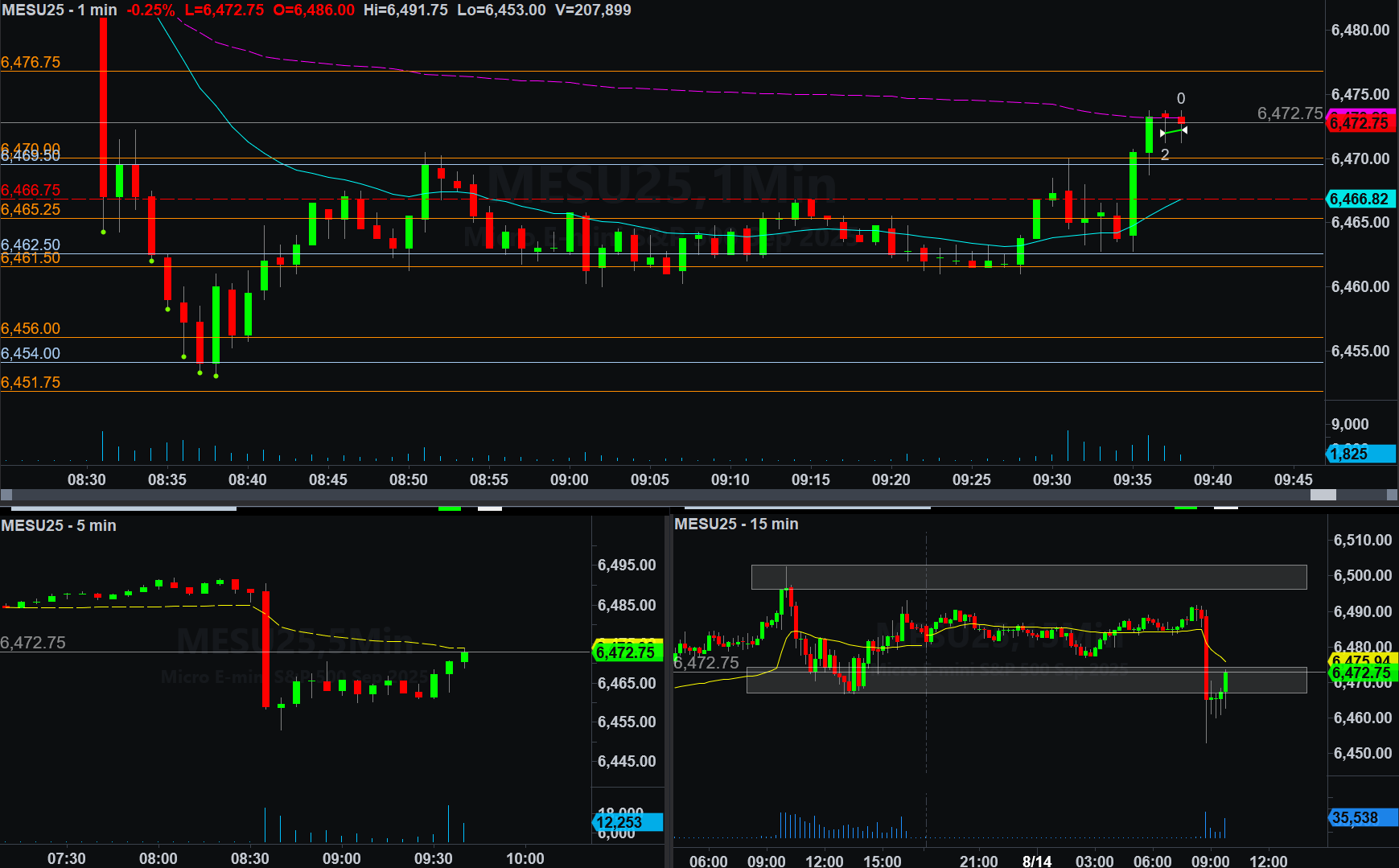Screen dimensions: 1399x868
Task: Click the red 6,472.75 last price tag
Action: click(1360, 123)
